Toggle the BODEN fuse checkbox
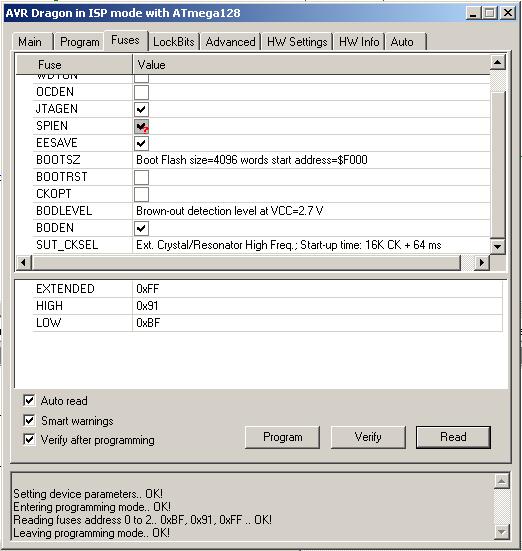 (141, 228)
